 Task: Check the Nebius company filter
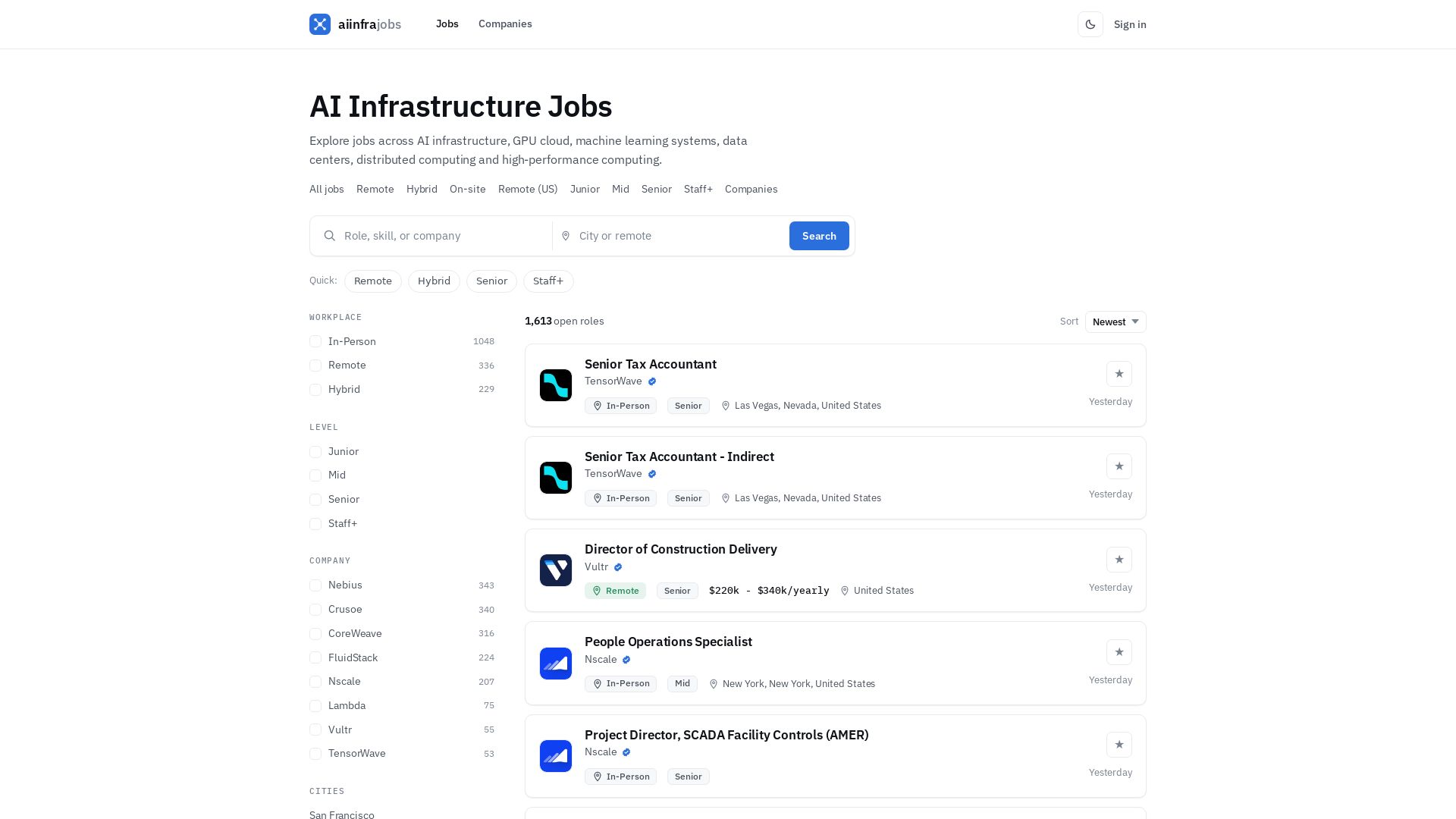click(315, 585)
